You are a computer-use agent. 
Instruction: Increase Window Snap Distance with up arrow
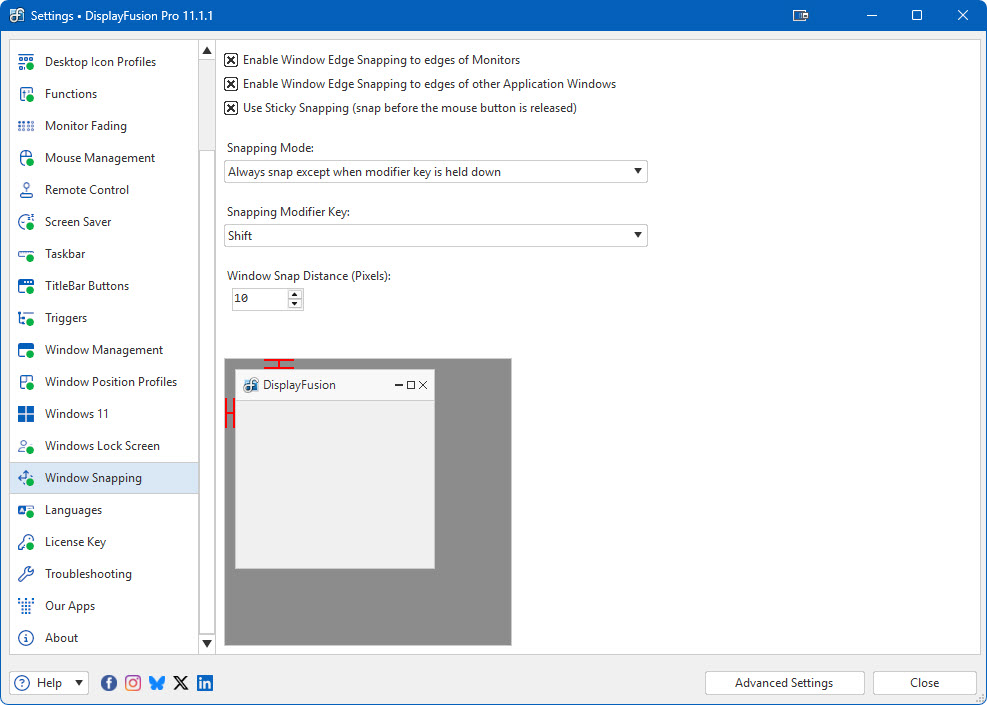[295, 294]
